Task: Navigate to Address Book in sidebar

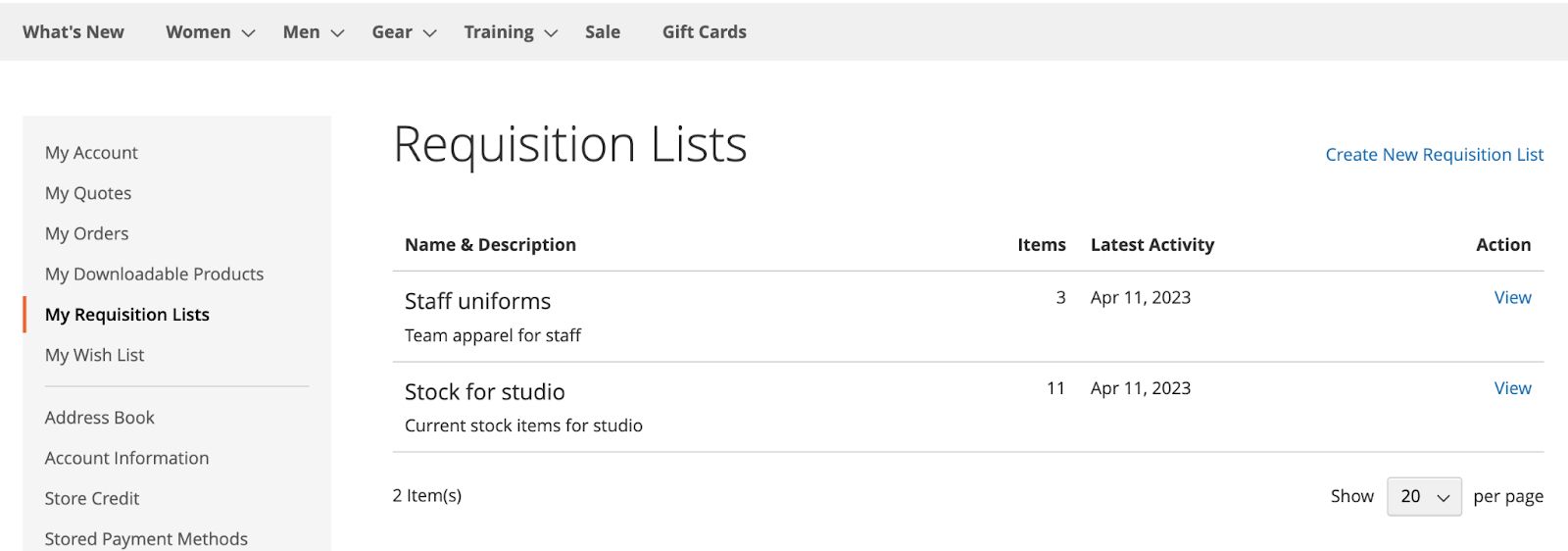Action: click(x=99, y=418)
